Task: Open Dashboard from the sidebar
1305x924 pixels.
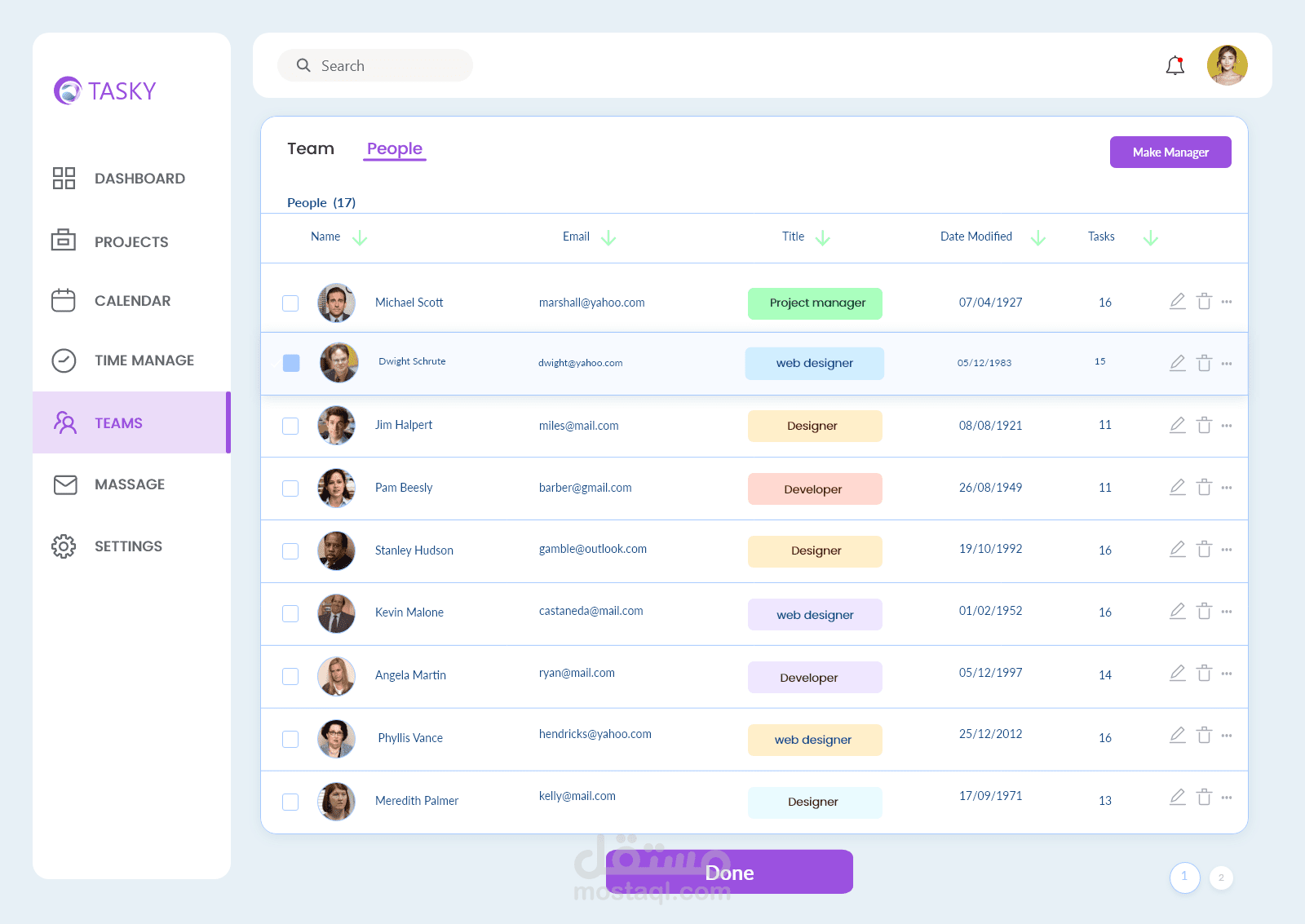Action: point(139,179)
